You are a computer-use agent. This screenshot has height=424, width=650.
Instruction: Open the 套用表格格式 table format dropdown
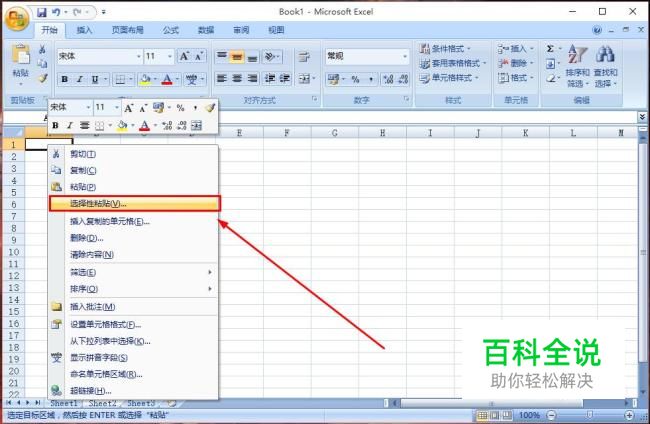click(x=452, y=63)
